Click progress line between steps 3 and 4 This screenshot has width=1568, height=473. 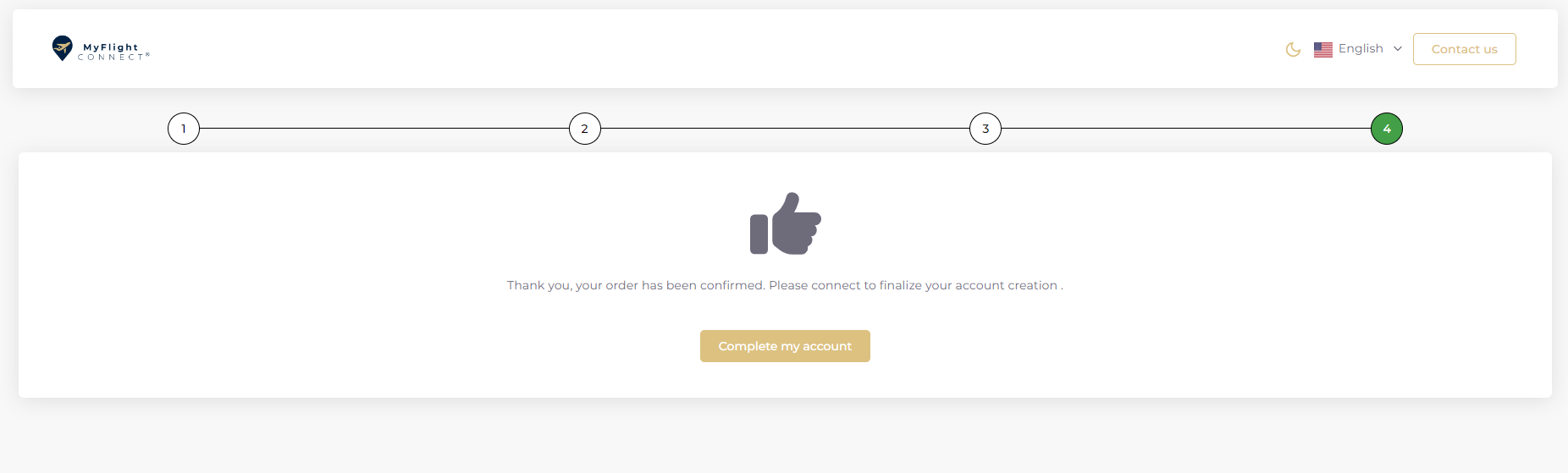coord(1185,129)
